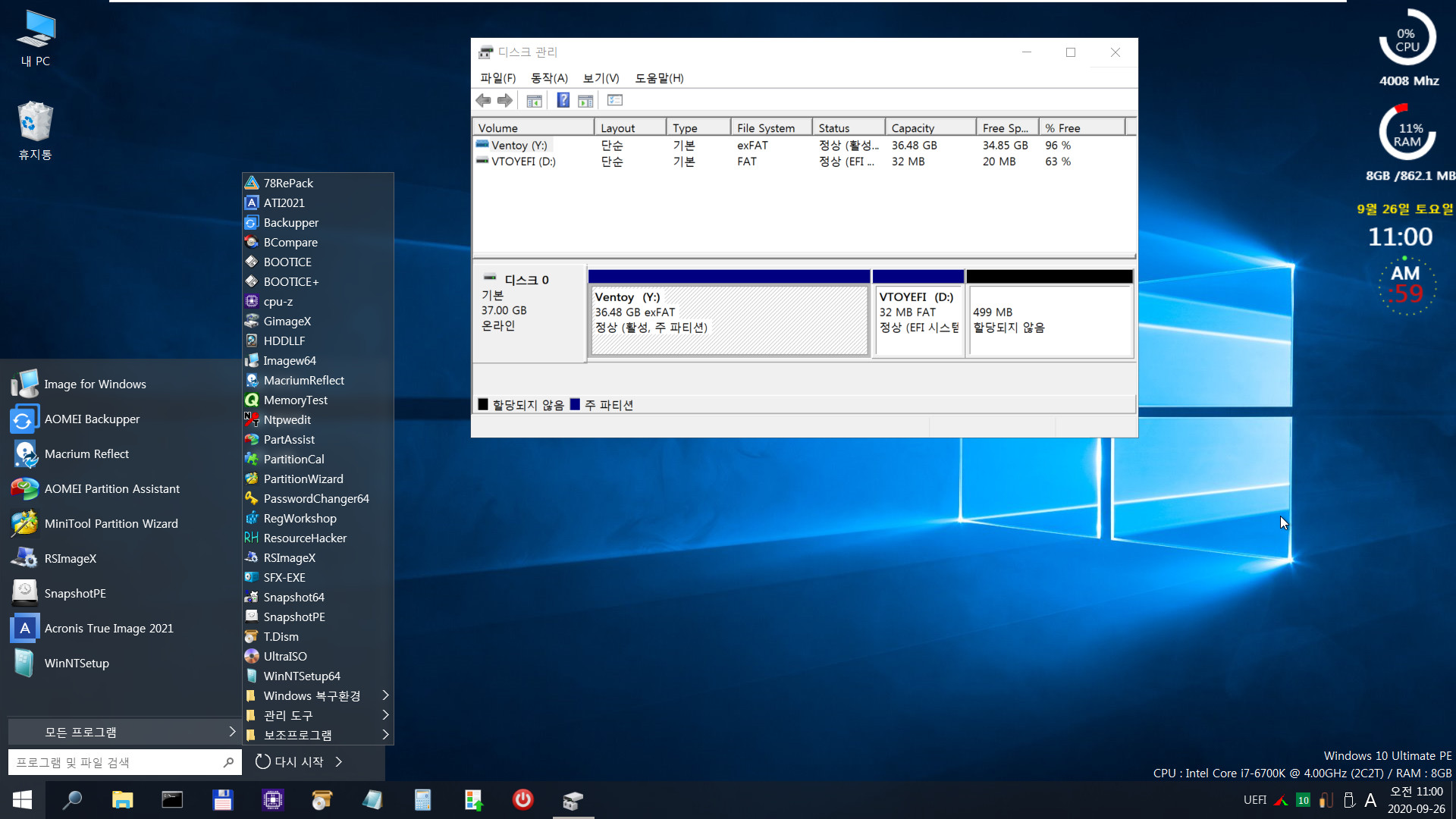Open the 파일(F) menu

coord(497,78)
